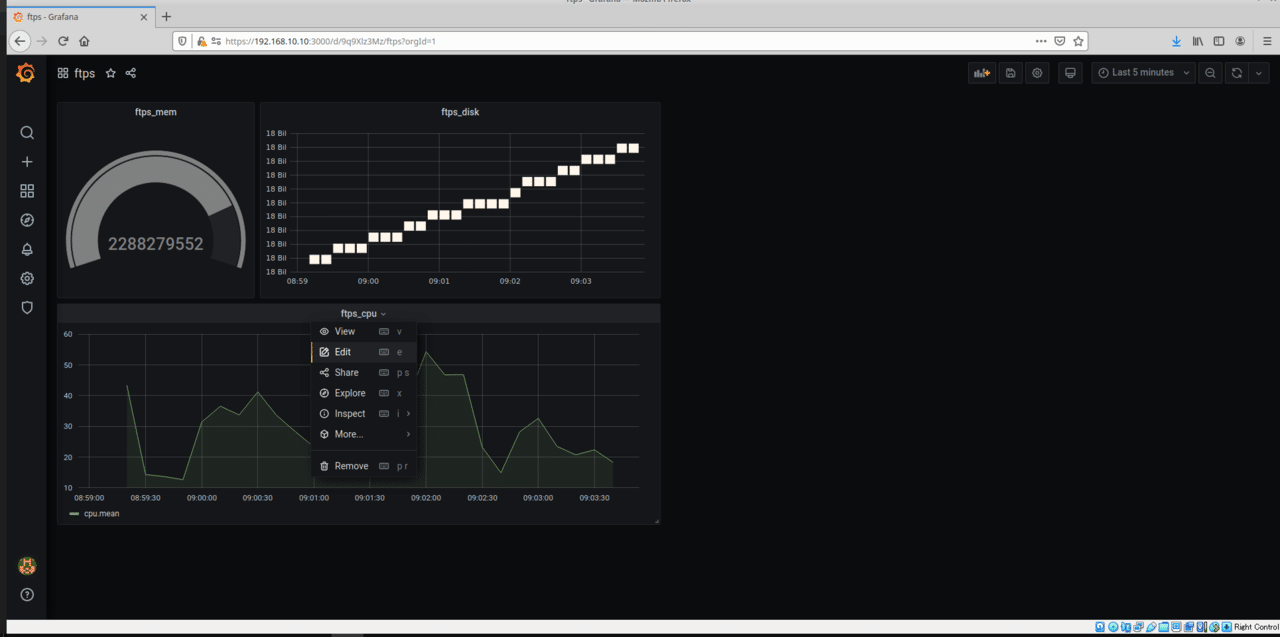Click the ftps_mem panel title
Screen dimensions: 1280x637
[156, 112]
